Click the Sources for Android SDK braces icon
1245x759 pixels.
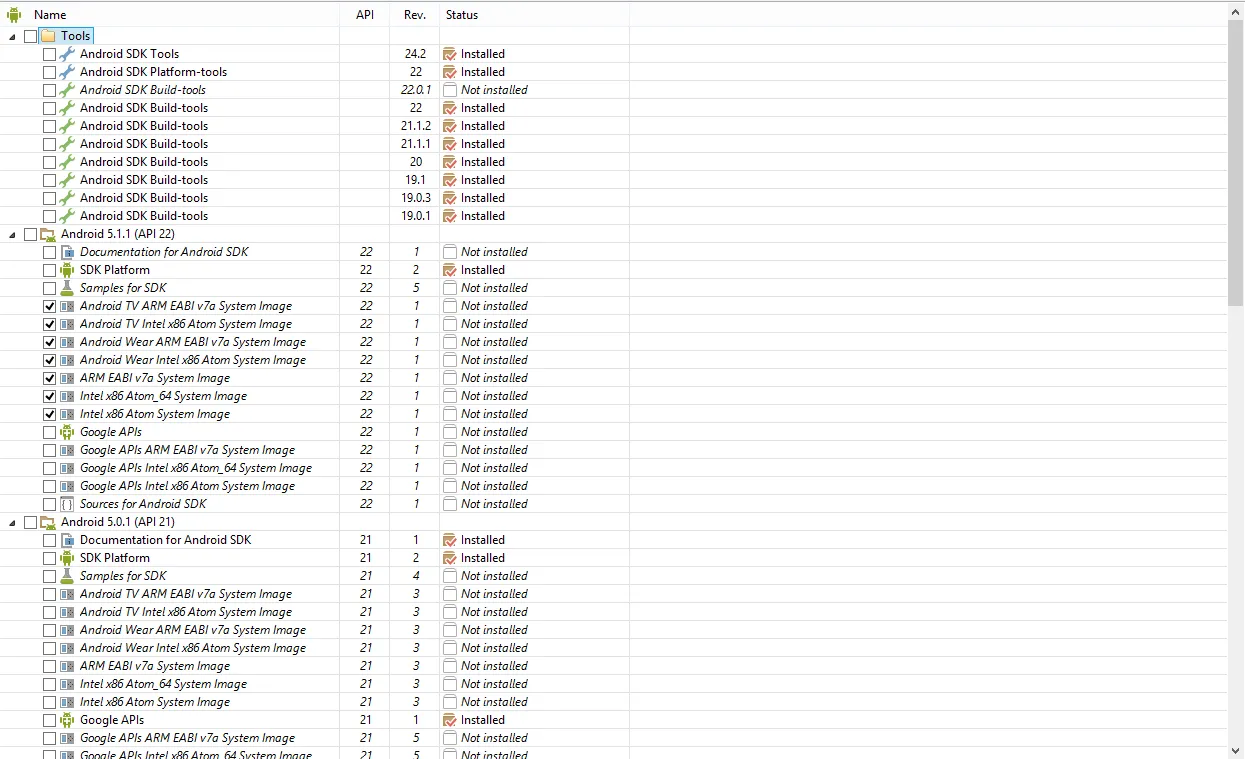coord(67,504)
